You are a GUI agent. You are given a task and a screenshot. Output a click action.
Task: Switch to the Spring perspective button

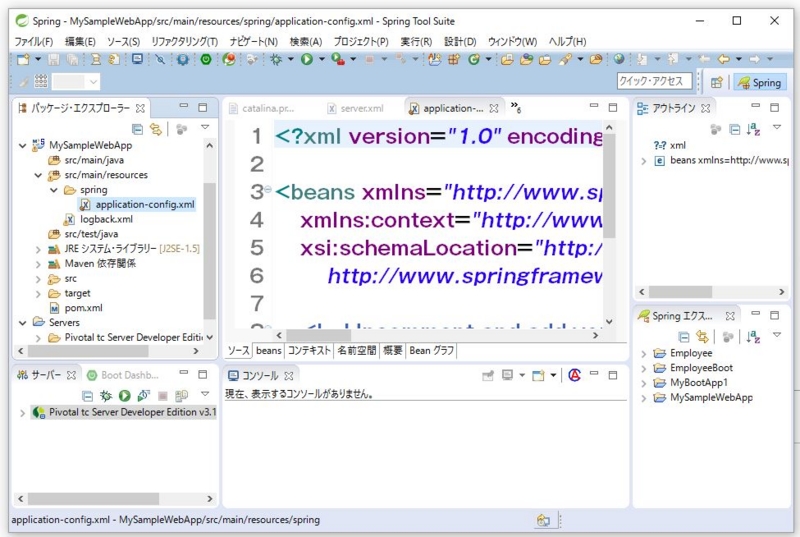pos(760,82)
